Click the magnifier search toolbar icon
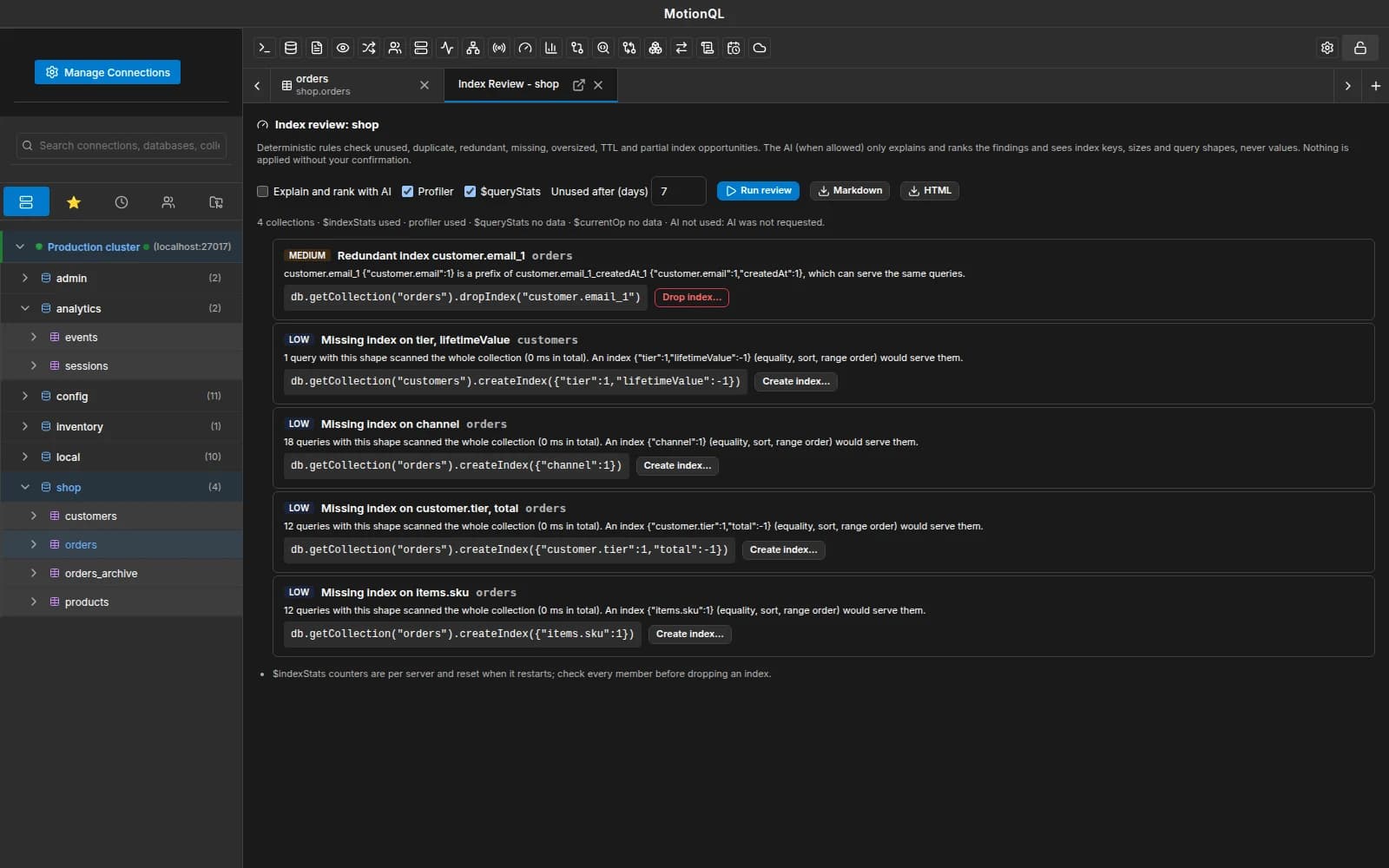 [603, 48]
